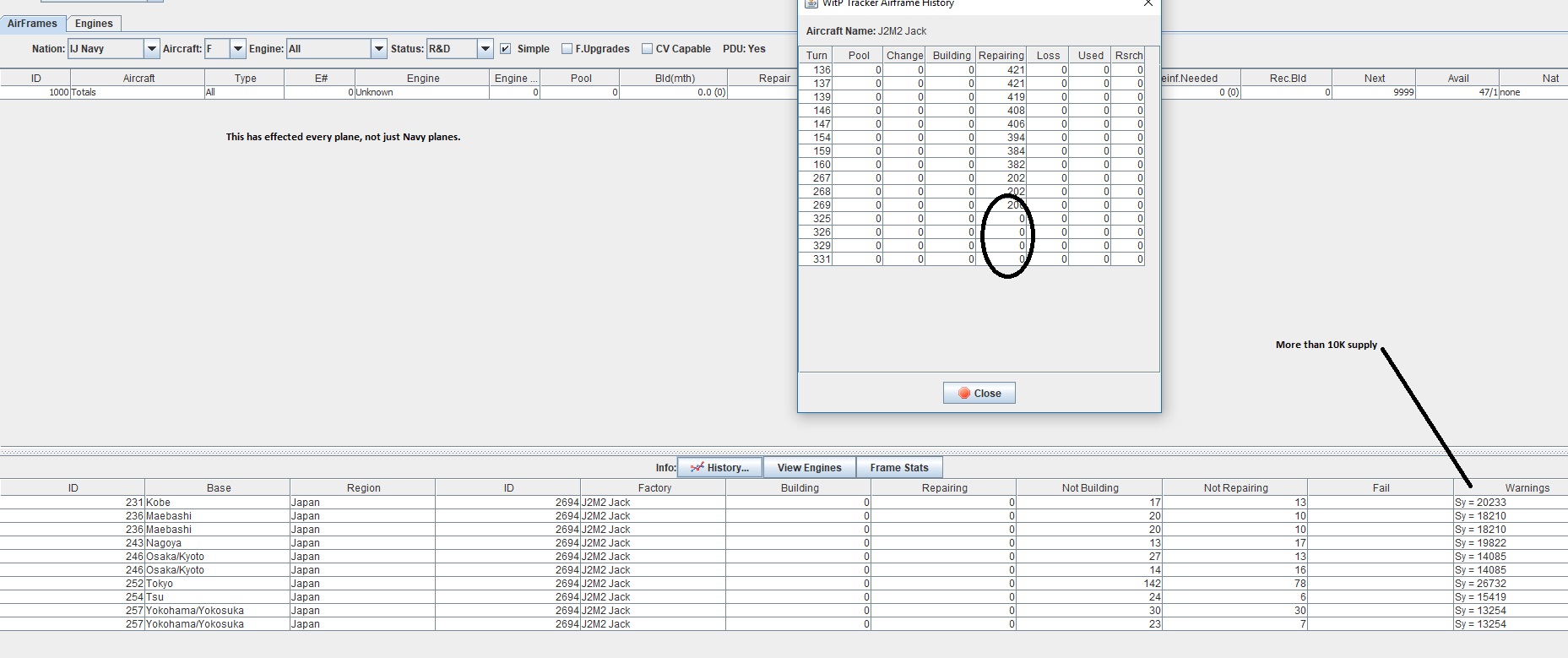Click turn 136 row in history table
Viewport: 1568px width, 658px height.
(x=972, y=70)
